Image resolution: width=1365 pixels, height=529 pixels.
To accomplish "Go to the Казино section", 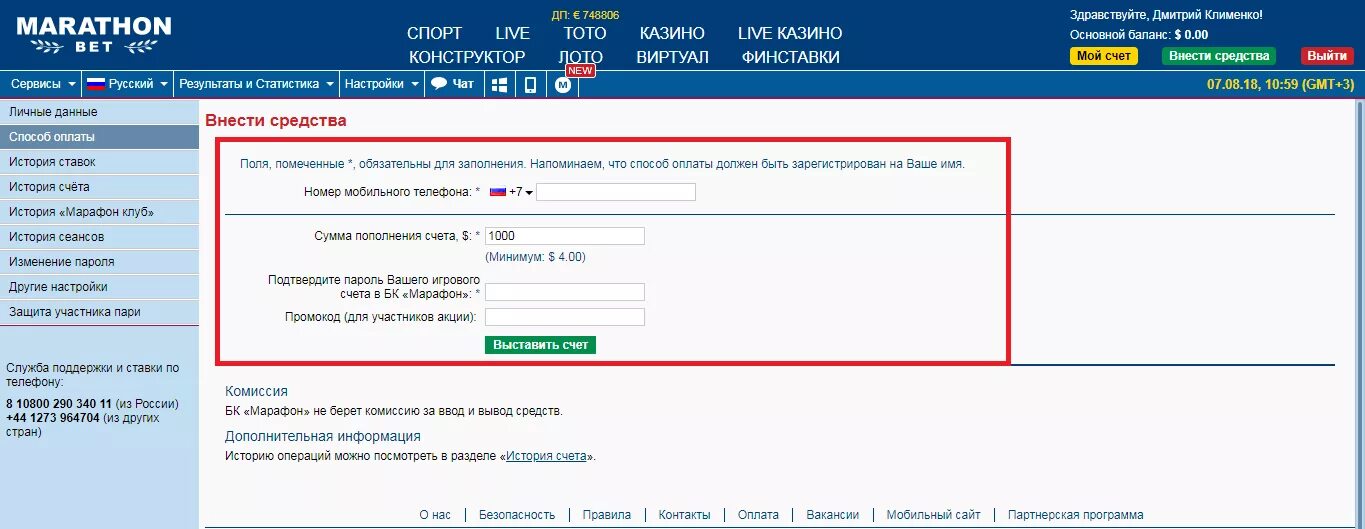I will coord(672,33).
